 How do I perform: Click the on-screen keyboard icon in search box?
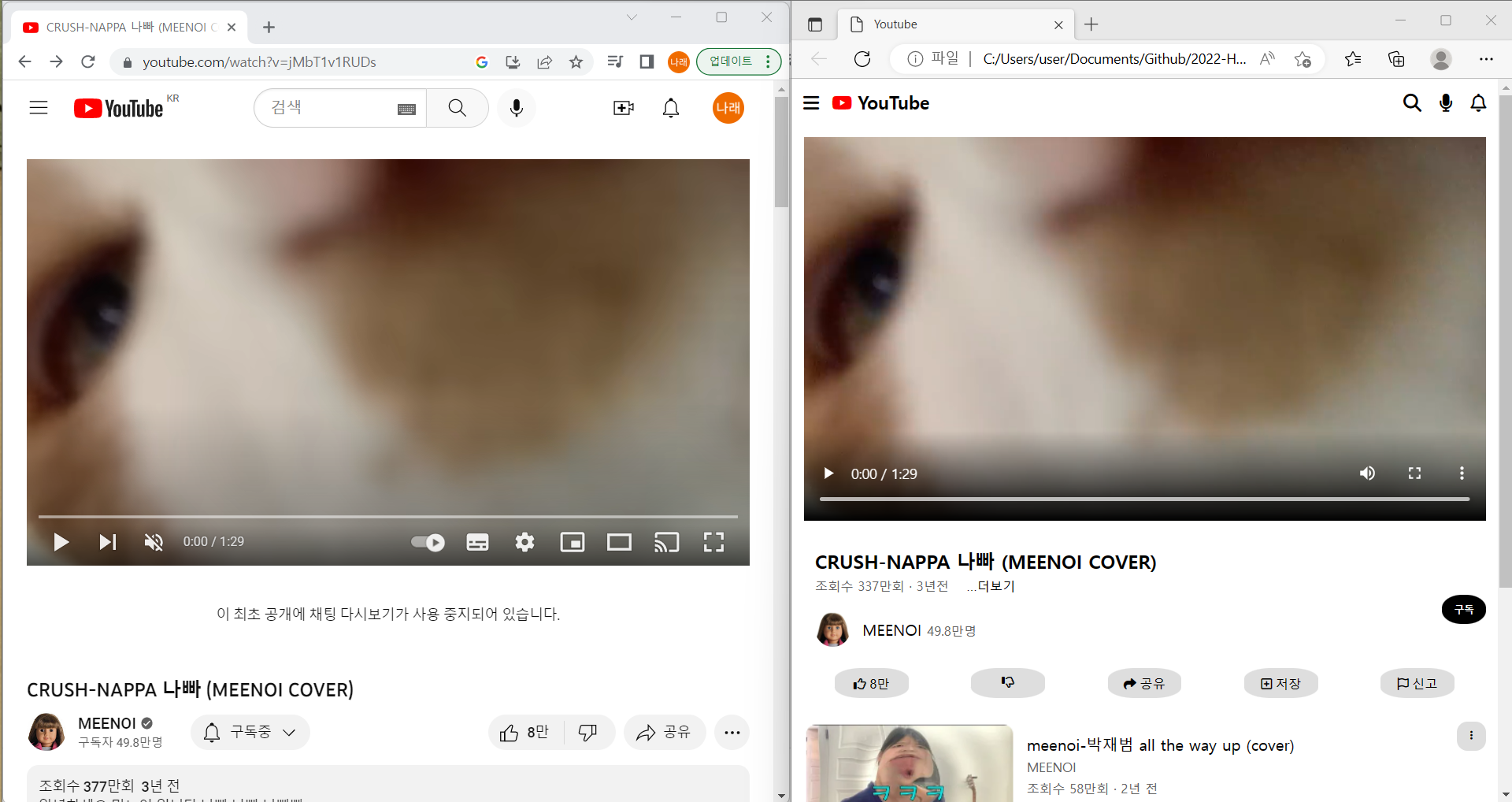tap(406, 109)
